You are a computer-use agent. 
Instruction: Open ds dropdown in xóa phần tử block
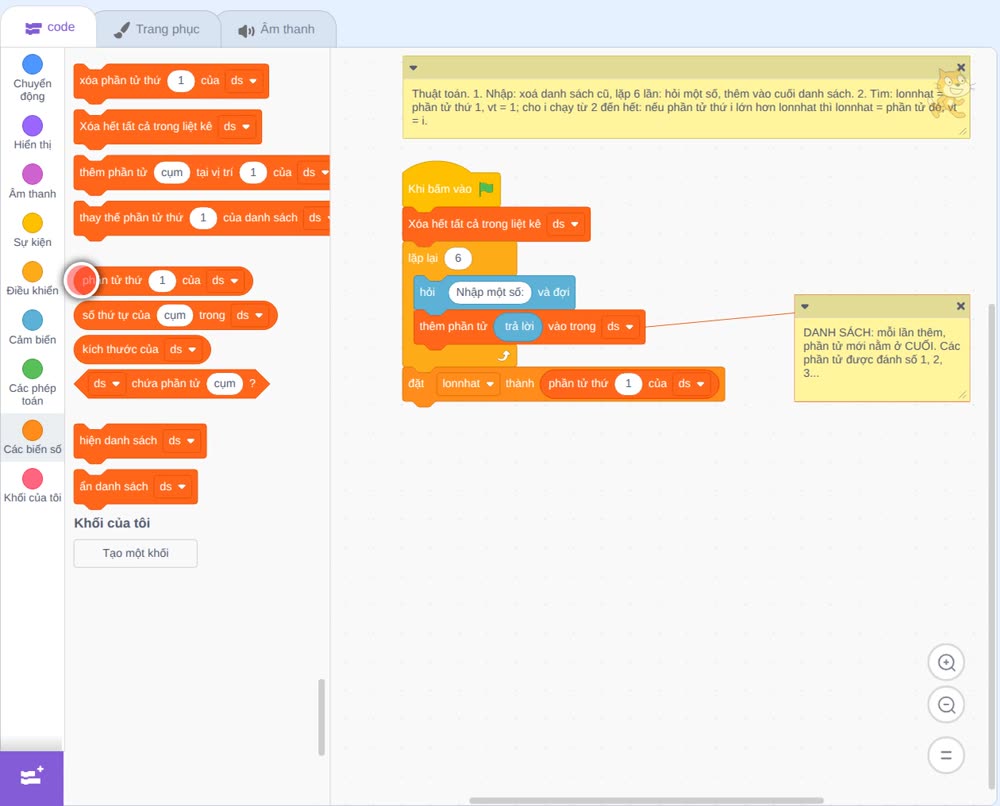point(244,81)
